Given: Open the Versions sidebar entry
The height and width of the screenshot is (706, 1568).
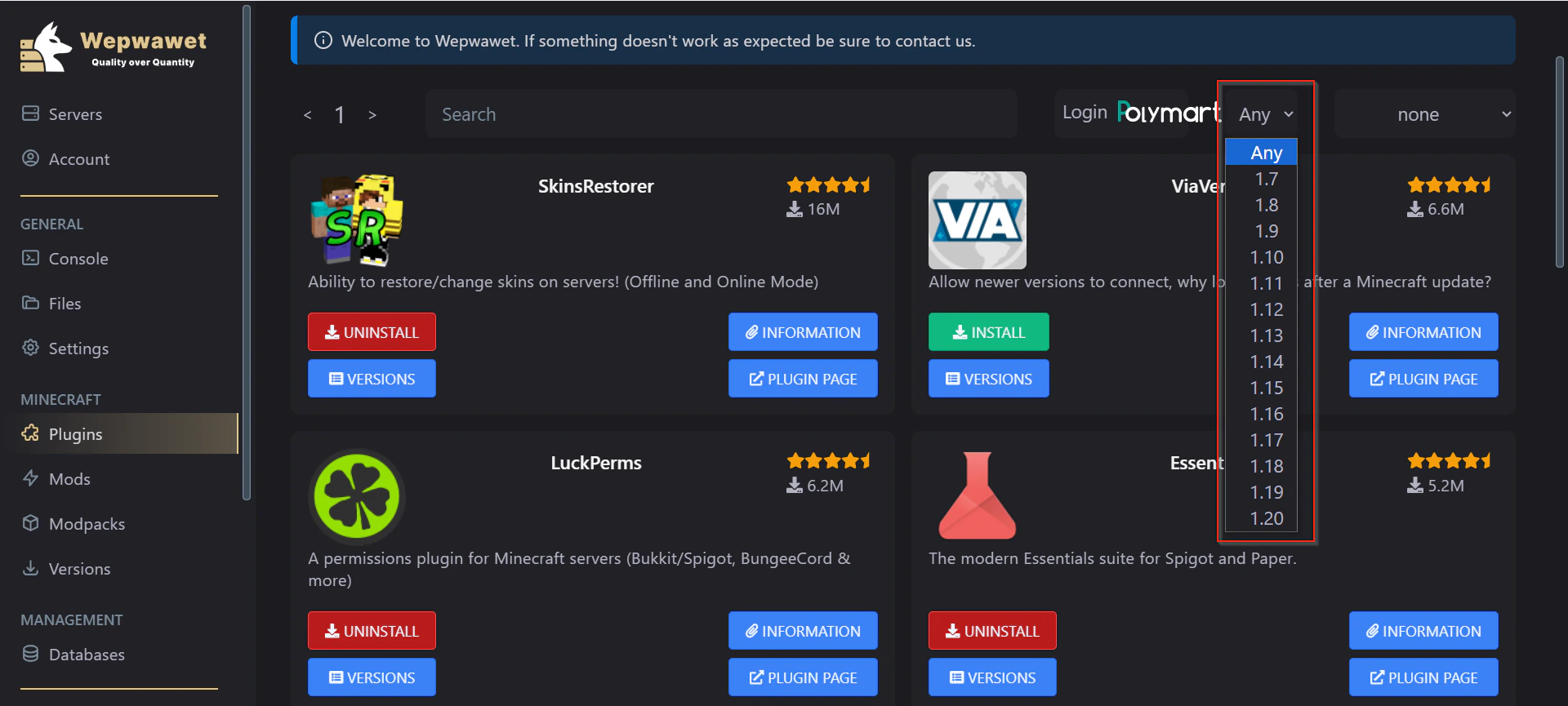Looking at the screenshot, I should point(66,569).
